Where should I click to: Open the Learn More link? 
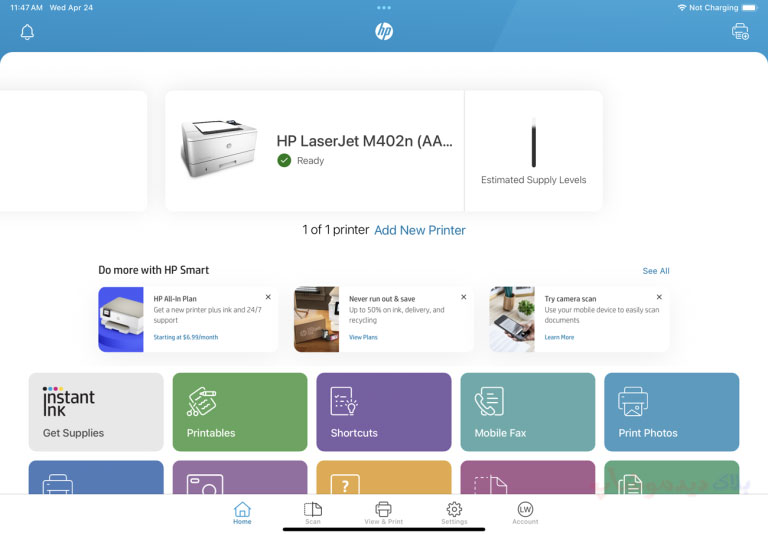point(559,337)
